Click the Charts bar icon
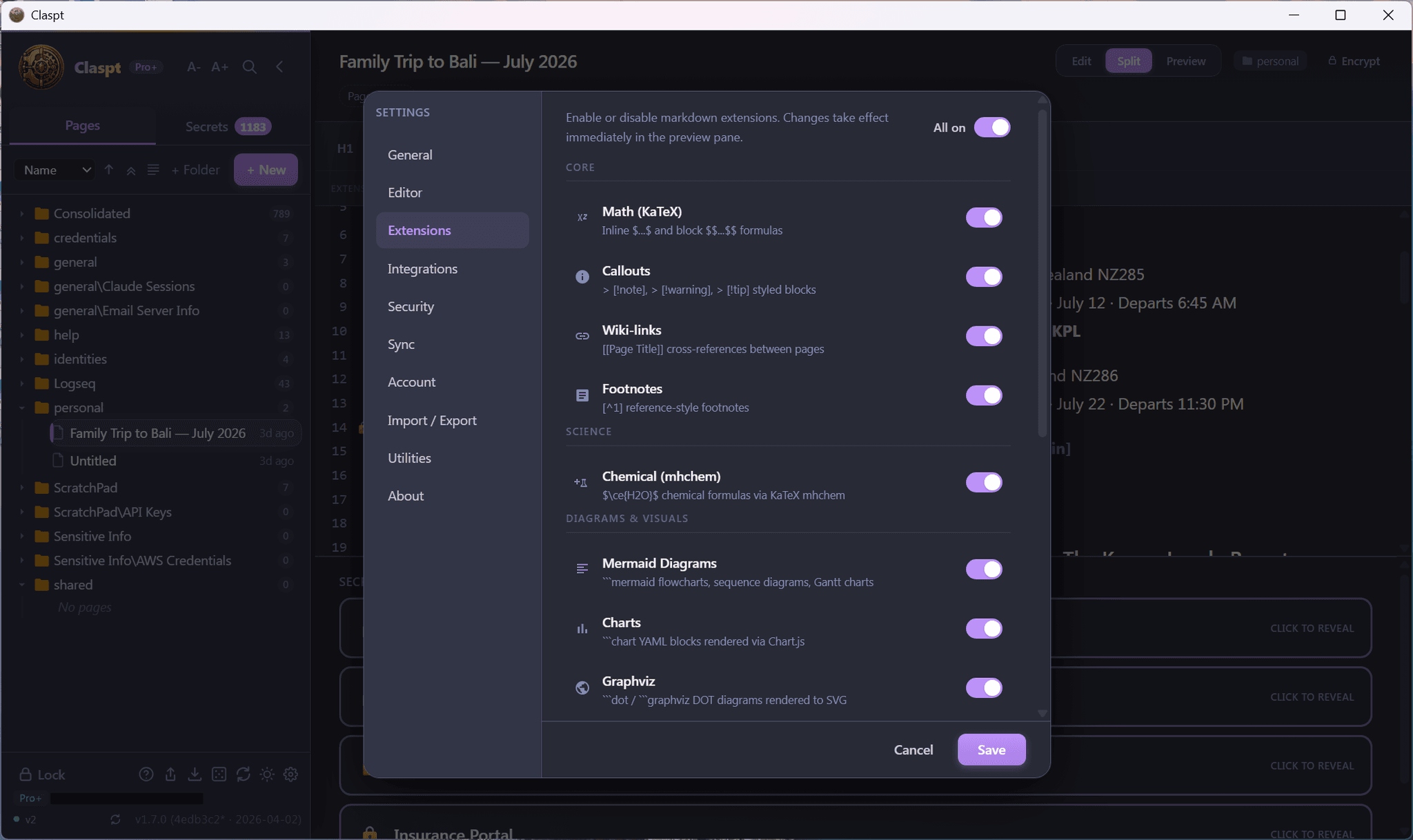Screen dimensions: 1413x840 582,628
